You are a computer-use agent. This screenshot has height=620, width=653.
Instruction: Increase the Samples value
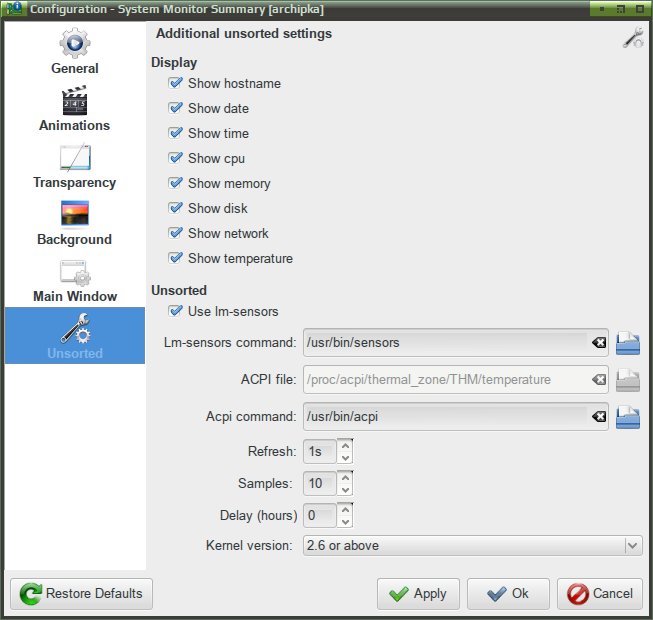pyautogui.click(x=345, y=478)
